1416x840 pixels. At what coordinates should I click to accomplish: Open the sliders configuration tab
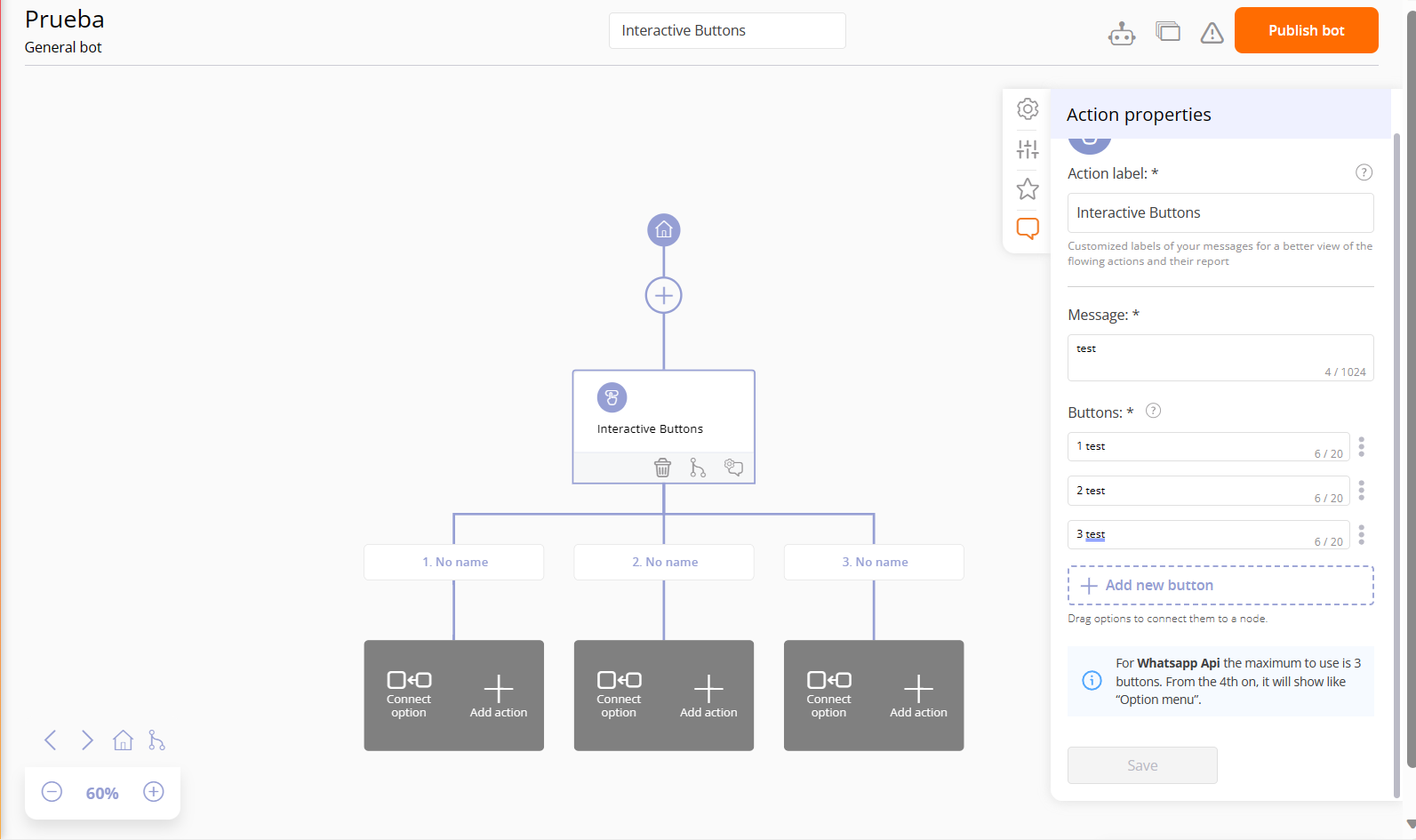(1028, 149)
